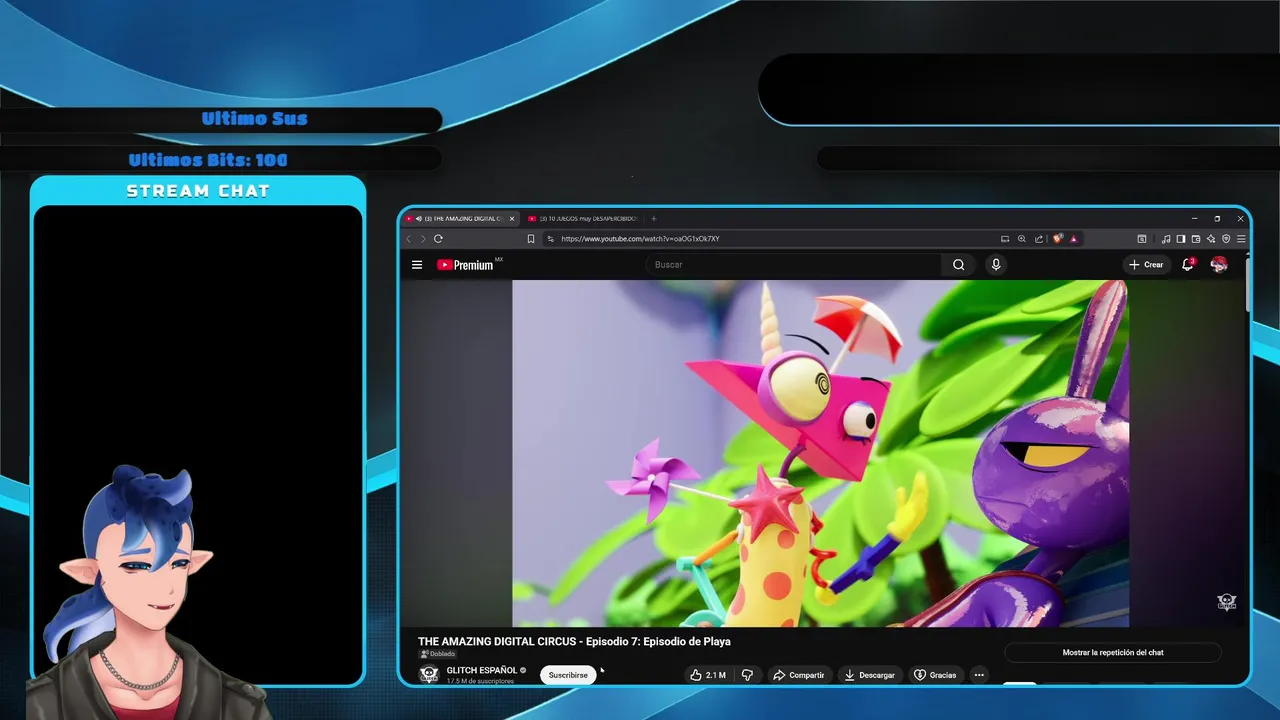Like the video (2.1 M thumbs-up)
Viewport: 1280px width, 720px height.
click(x=709, y=675)
